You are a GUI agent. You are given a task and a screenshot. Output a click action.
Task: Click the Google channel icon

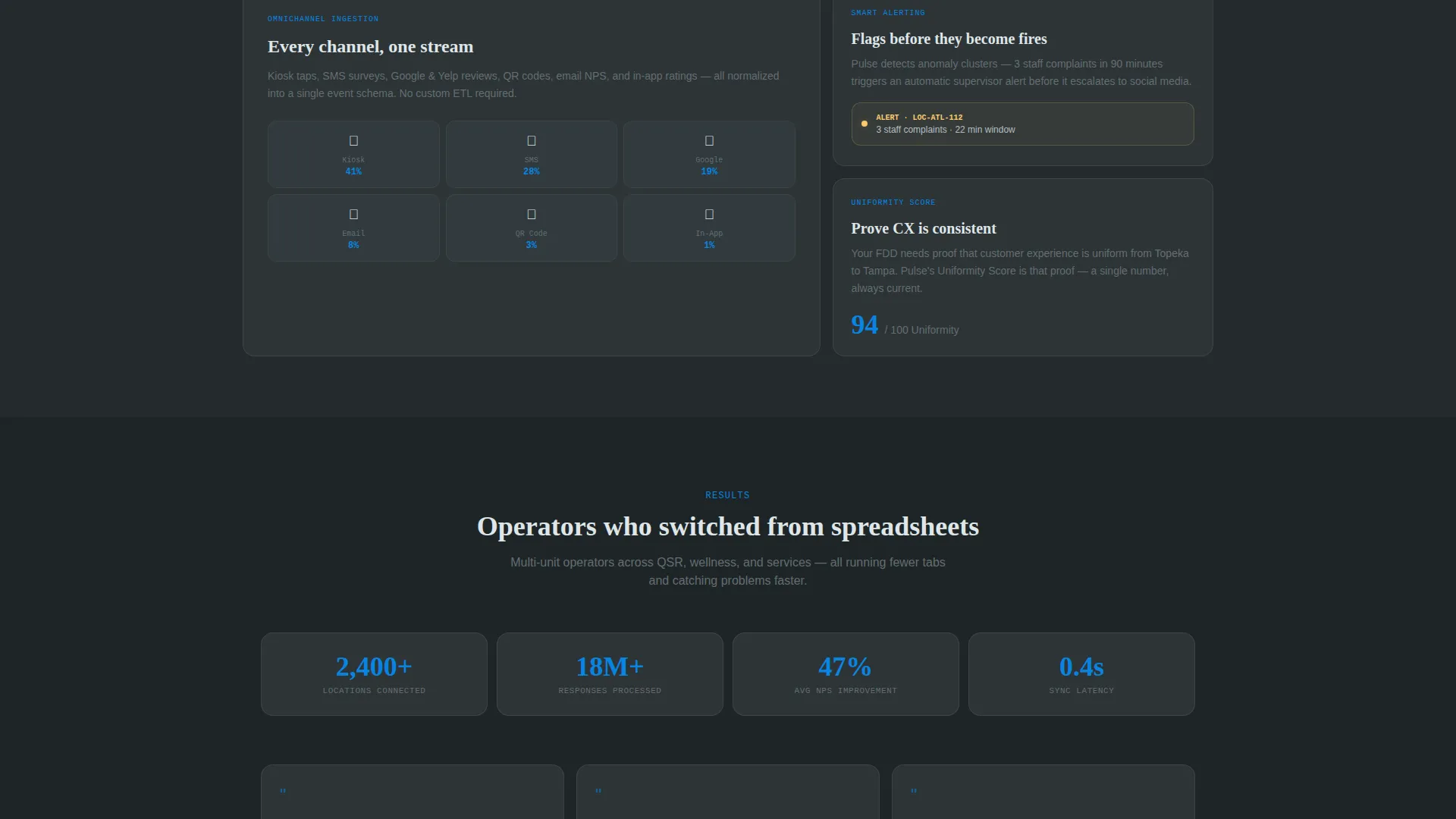click(709, 141)
